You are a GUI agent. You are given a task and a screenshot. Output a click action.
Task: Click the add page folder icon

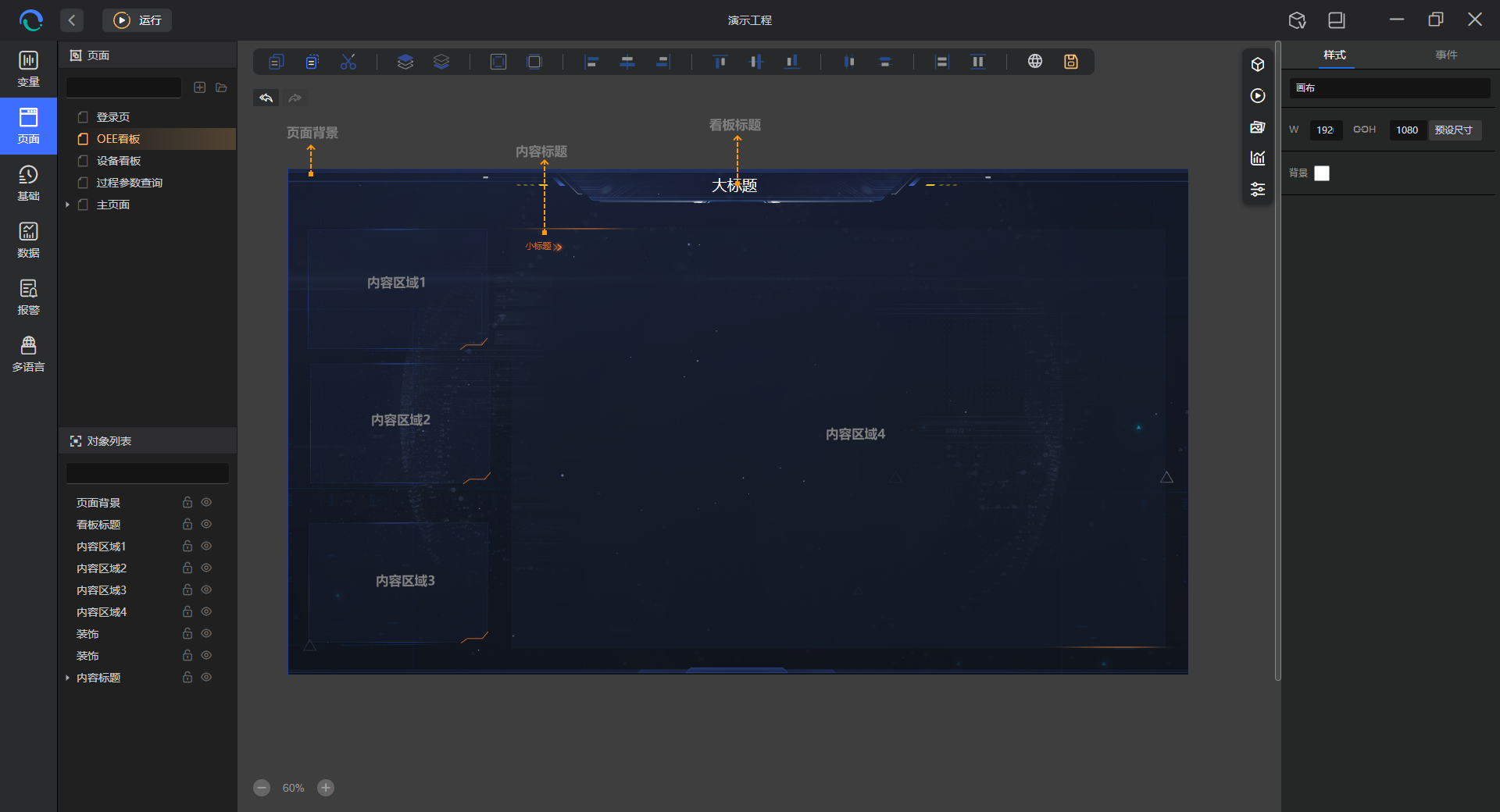point(222,87)
